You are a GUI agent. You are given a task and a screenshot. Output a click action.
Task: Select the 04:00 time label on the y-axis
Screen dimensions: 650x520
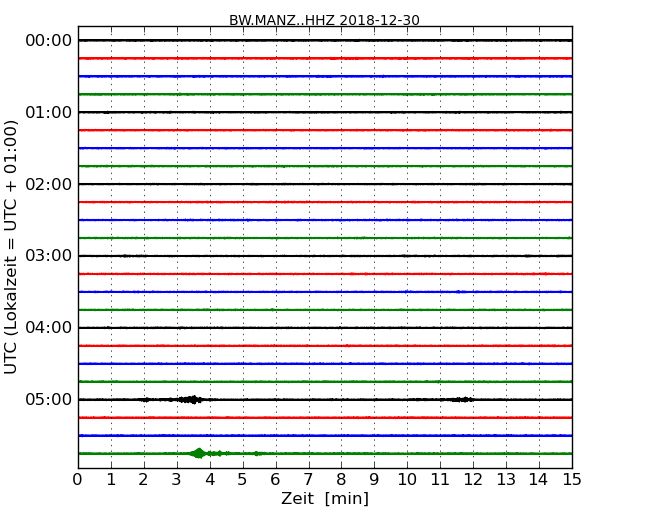(x=48, y=328)
